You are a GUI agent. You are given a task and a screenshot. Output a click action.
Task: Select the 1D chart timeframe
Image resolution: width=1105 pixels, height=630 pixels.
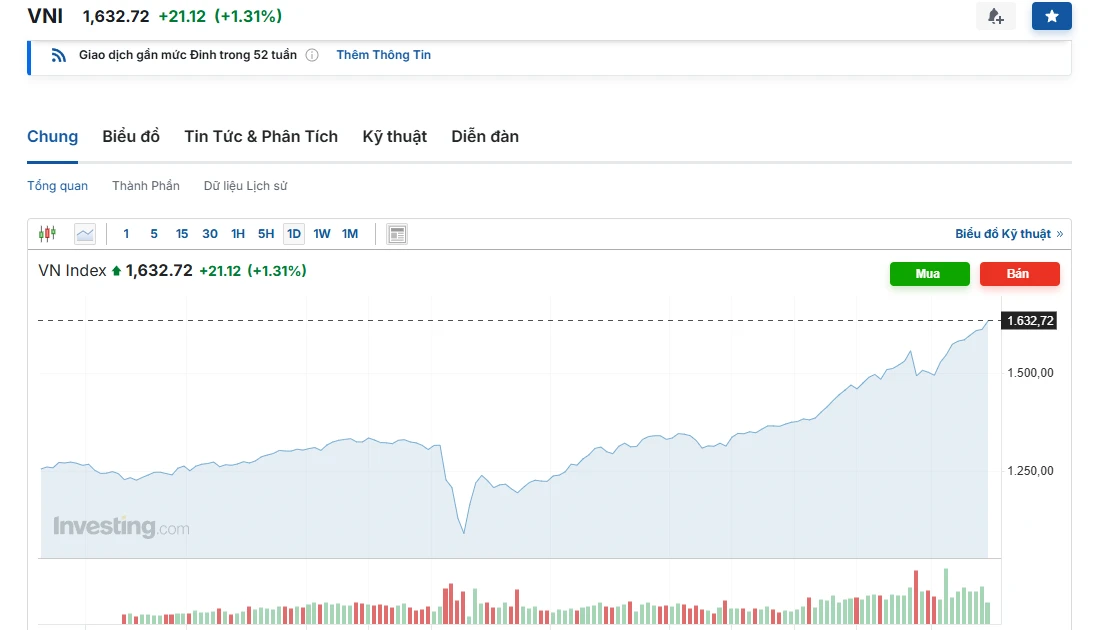[294, 234]
